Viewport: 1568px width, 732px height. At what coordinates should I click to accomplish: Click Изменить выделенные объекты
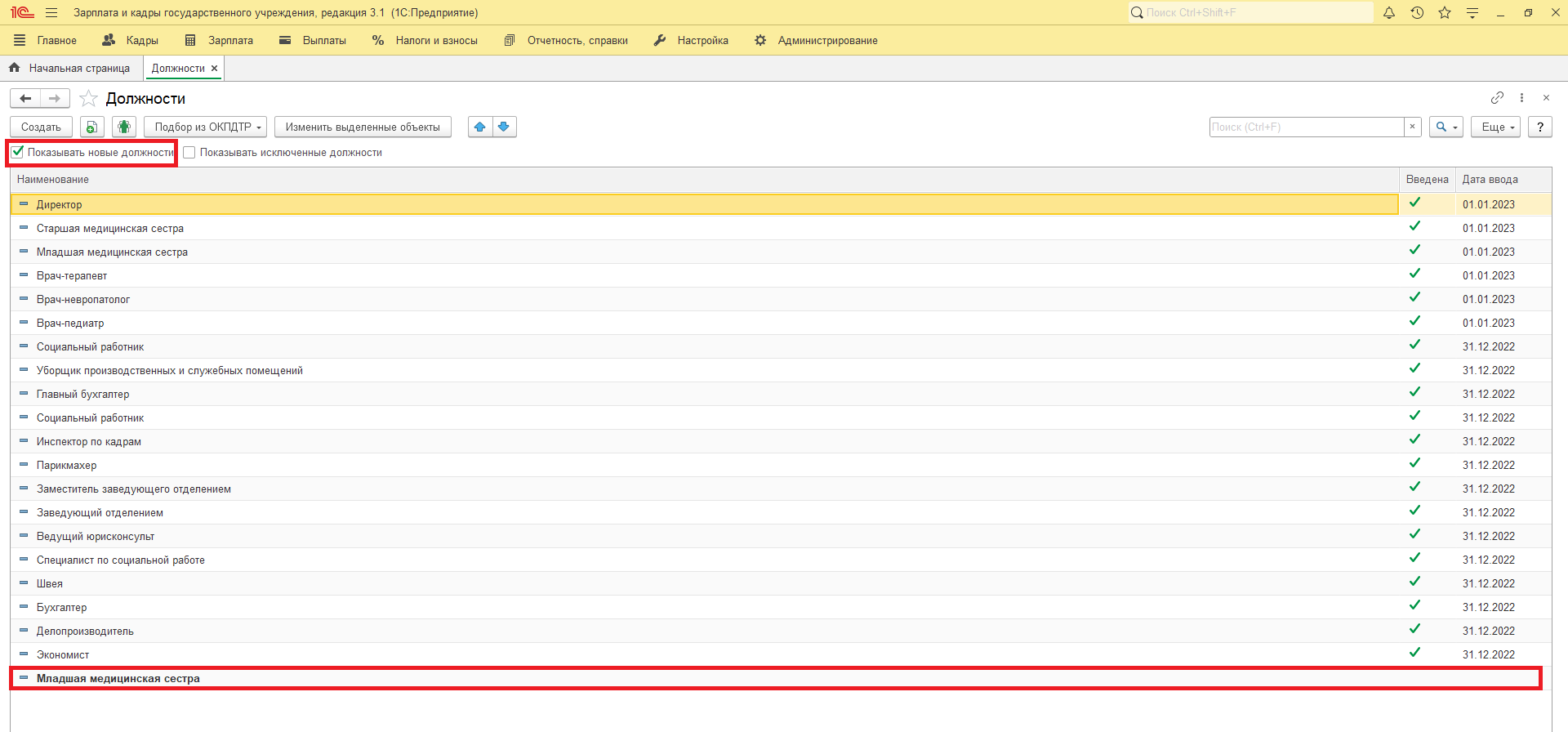[363, 127]
